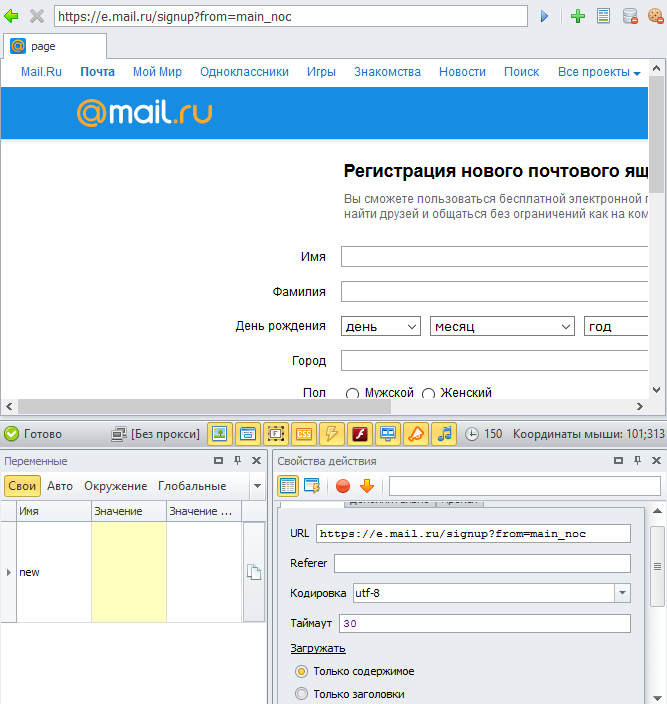The height and width of the screenshot is (704, 667).
Task: Click the page horizontal scrollbar thumb
Action: pos(204,406)
